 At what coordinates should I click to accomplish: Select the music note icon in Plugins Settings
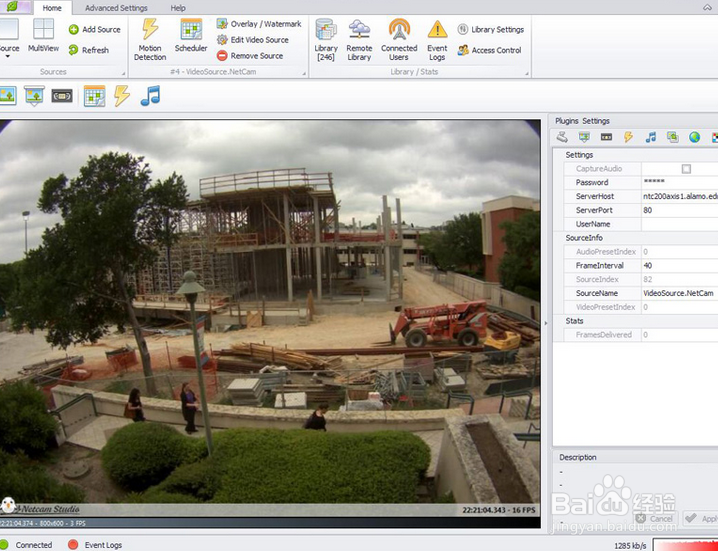[x=650, y=136]
